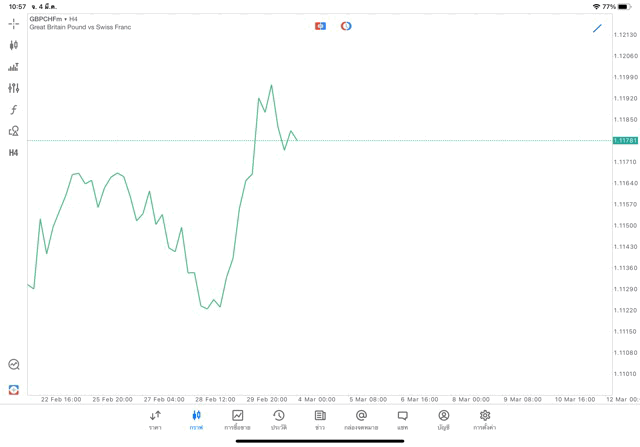The height and width of the screenshot is (447, 640).
Task: Open the drawing objects shapes icon
Action: coord(14,131)
